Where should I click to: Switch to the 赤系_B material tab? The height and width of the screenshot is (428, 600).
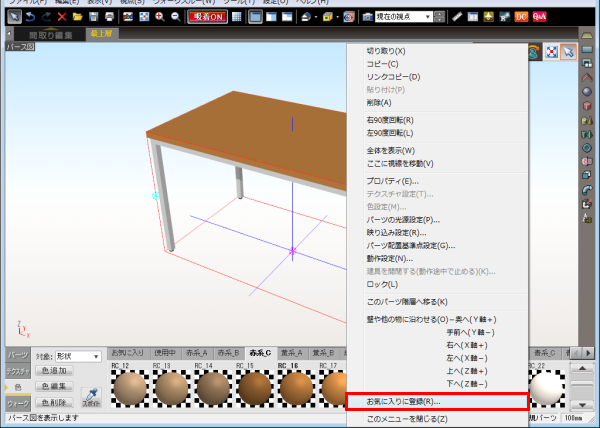229,353
